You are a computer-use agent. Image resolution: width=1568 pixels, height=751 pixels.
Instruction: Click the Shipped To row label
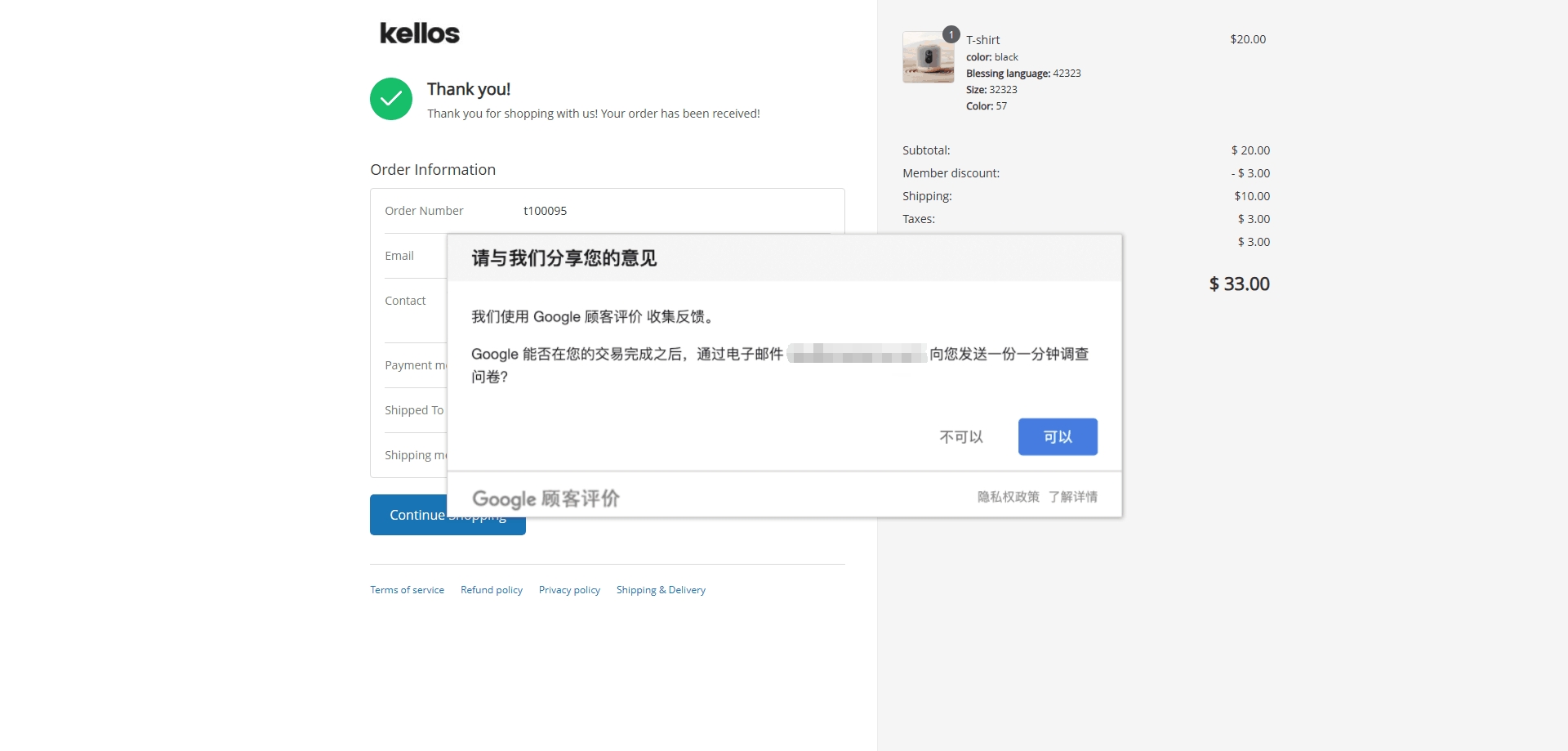[414, 410]
